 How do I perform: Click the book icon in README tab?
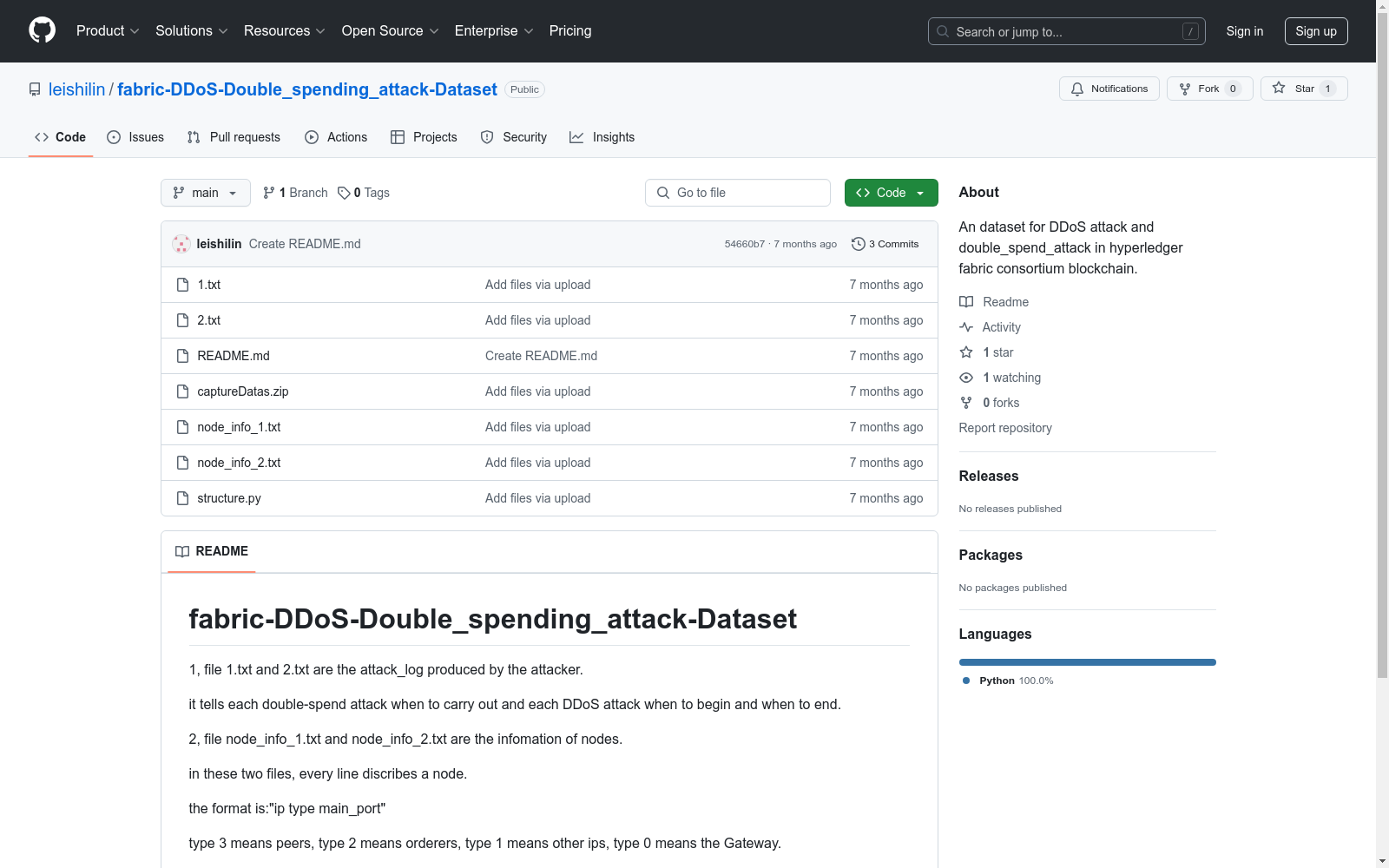[x=182, y=551]
